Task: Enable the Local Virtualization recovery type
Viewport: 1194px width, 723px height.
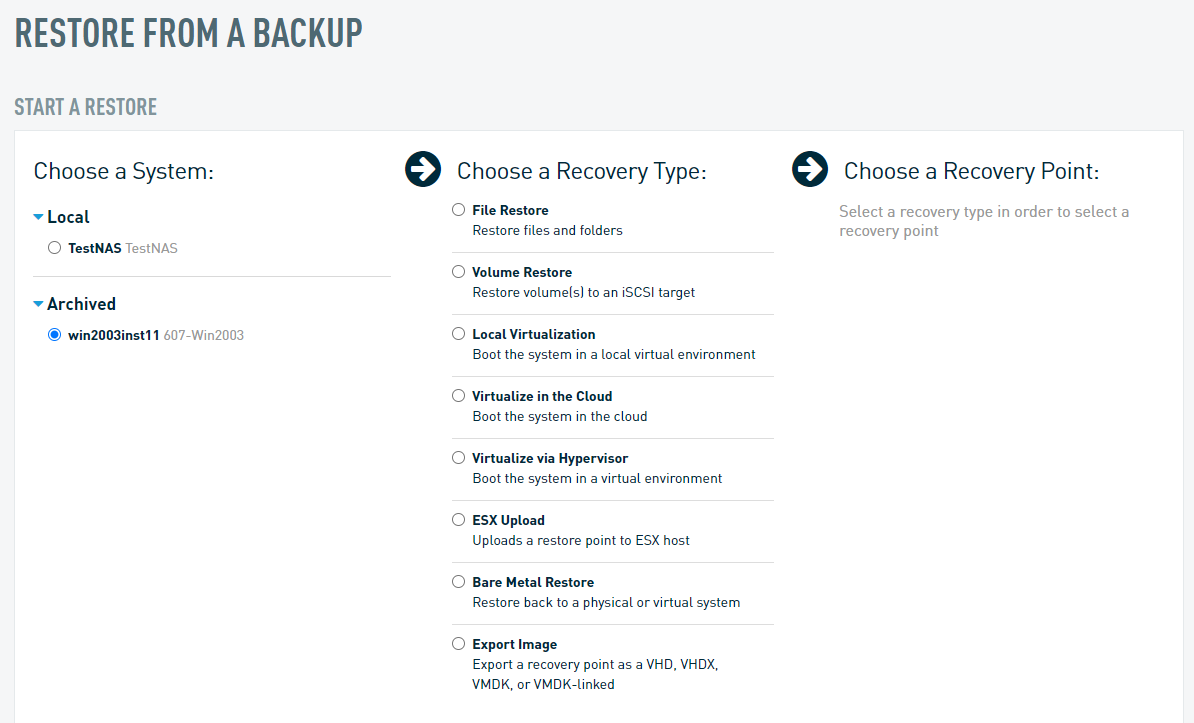Action: (458, 333)
